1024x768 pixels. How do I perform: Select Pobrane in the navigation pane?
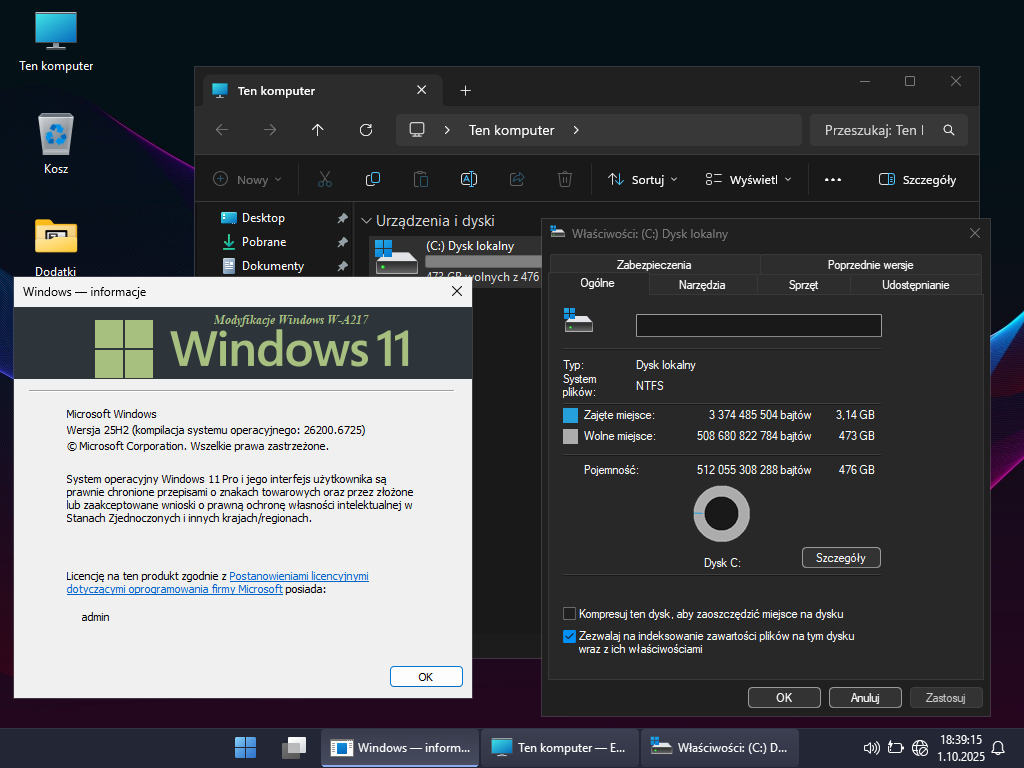click(264, 242)
